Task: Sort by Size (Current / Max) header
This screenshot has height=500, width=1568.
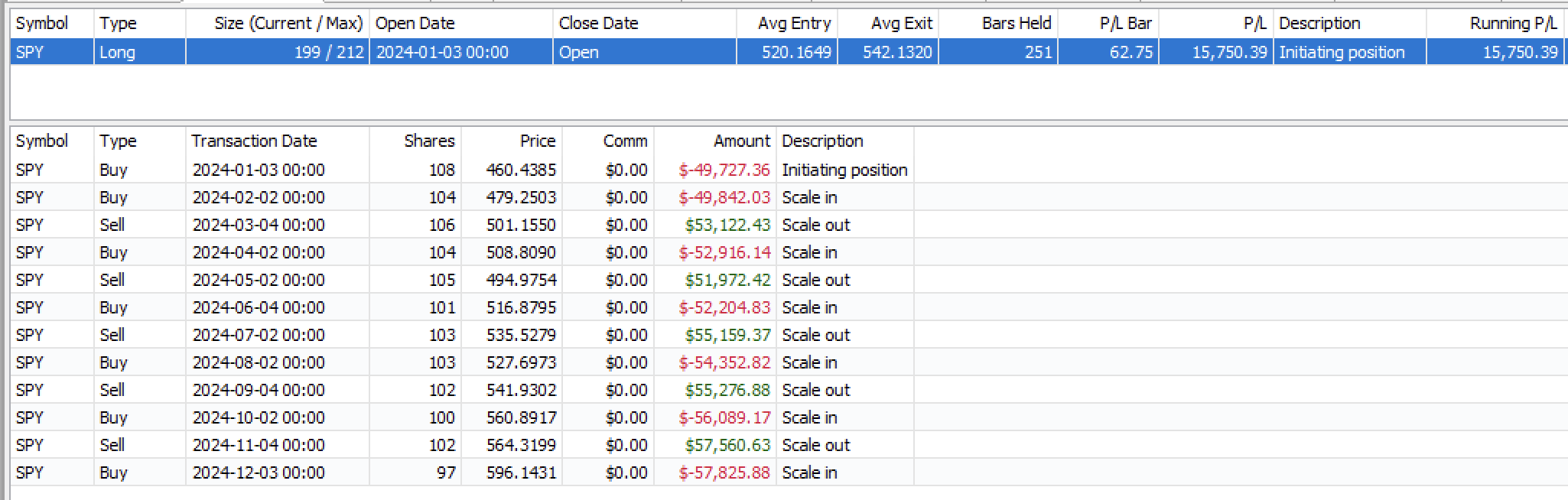Action: [x=288, y=23]
